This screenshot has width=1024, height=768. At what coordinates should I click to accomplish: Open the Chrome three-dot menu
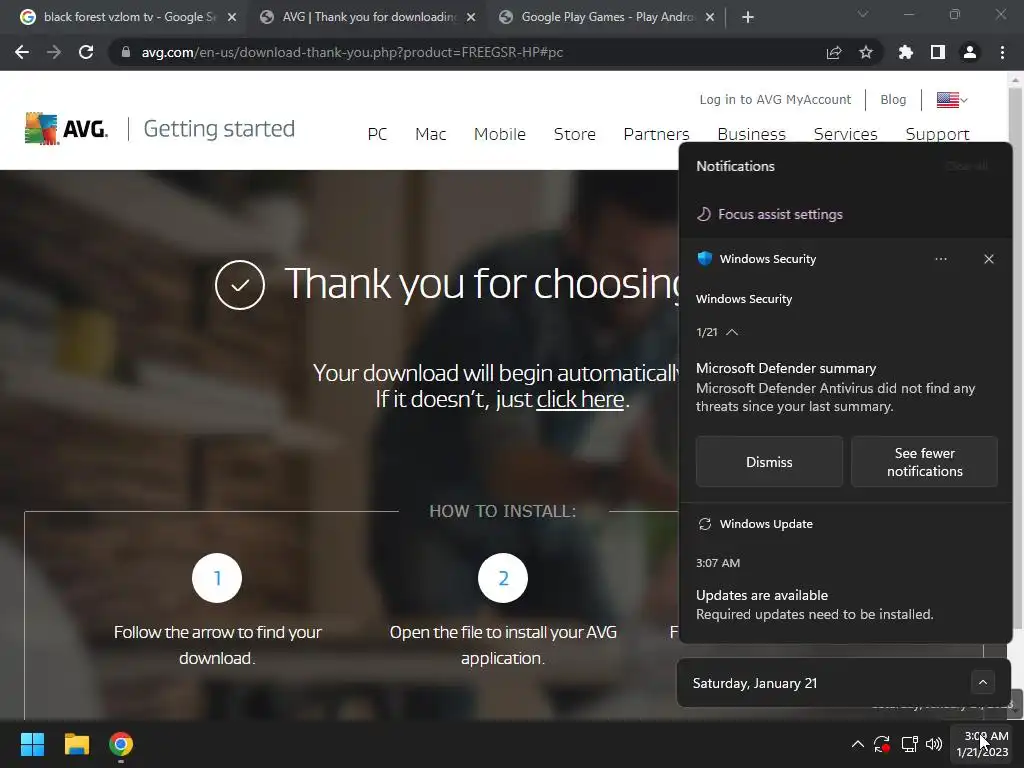pos(1002,52)
